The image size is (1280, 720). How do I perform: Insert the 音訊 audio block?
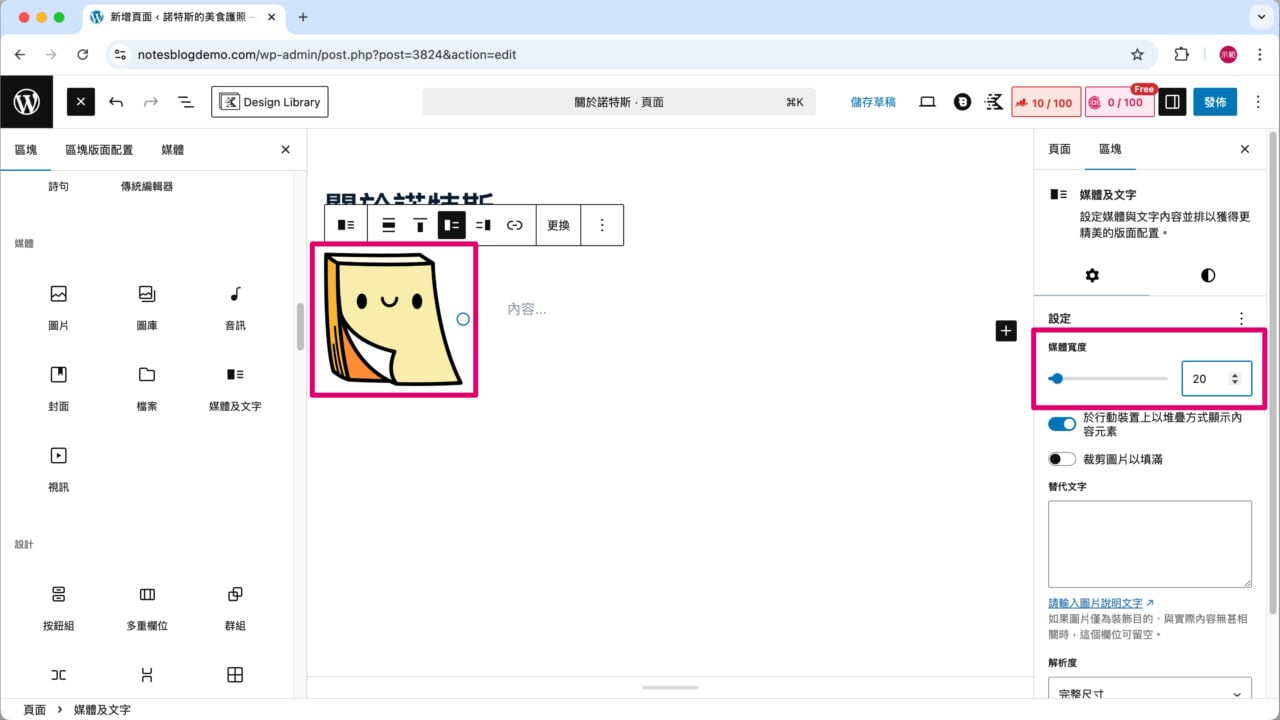tap(235, 306)
